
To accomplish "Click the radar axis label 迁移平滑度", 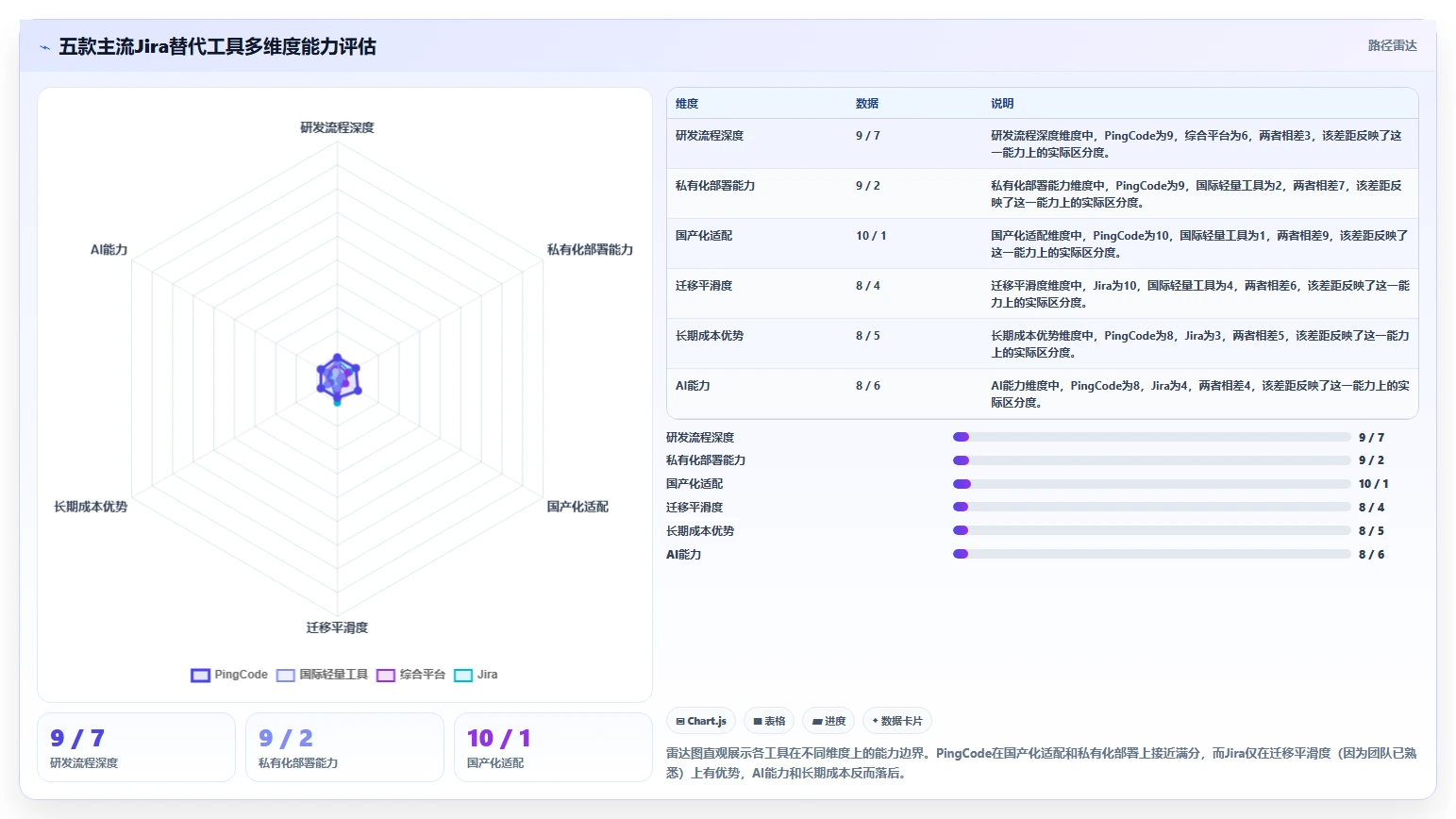I will (337, 627).
